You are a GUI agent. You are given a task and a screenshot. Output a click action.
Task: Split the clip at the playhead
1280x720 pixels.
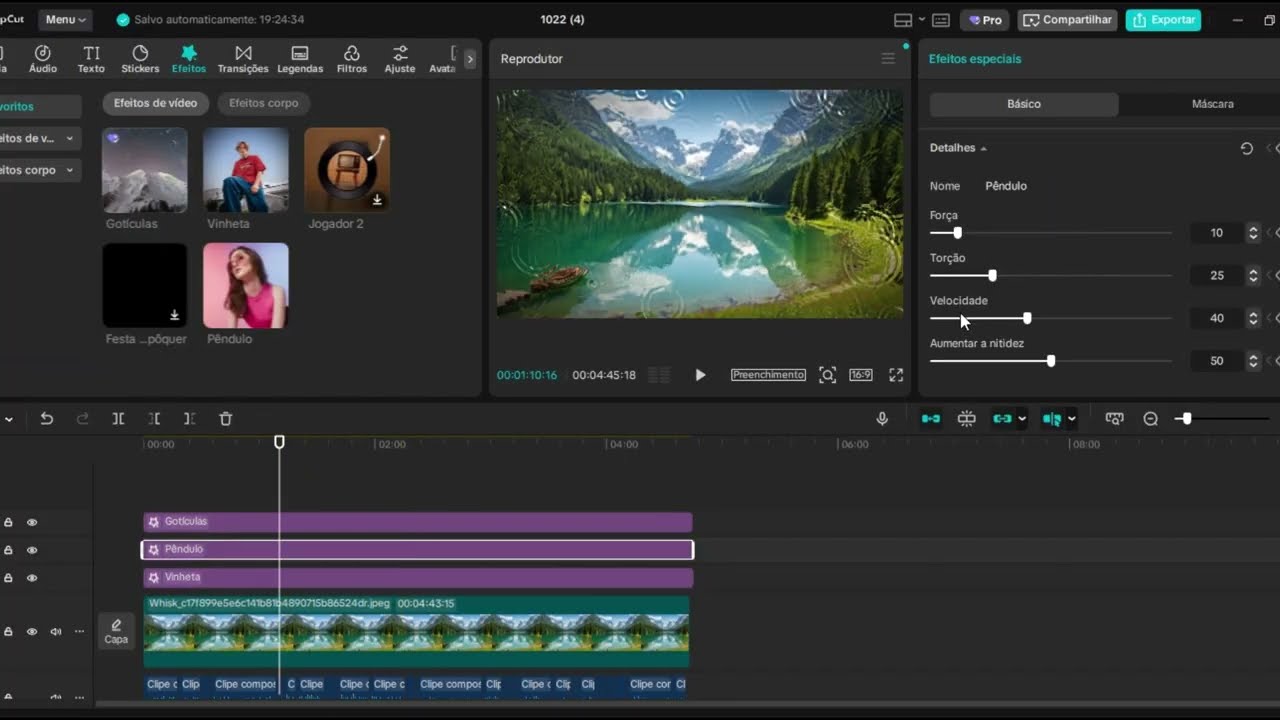[x=118, y=419]
